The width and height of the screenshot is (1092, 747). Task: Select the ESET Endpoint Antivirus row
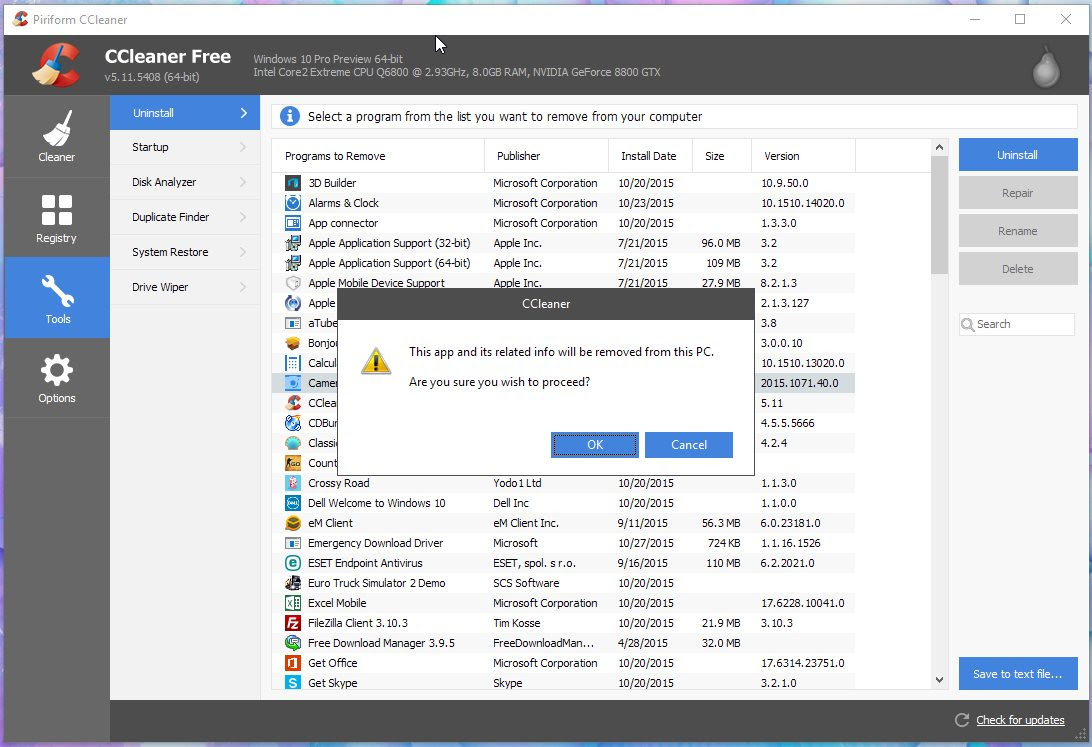(564, 563)
